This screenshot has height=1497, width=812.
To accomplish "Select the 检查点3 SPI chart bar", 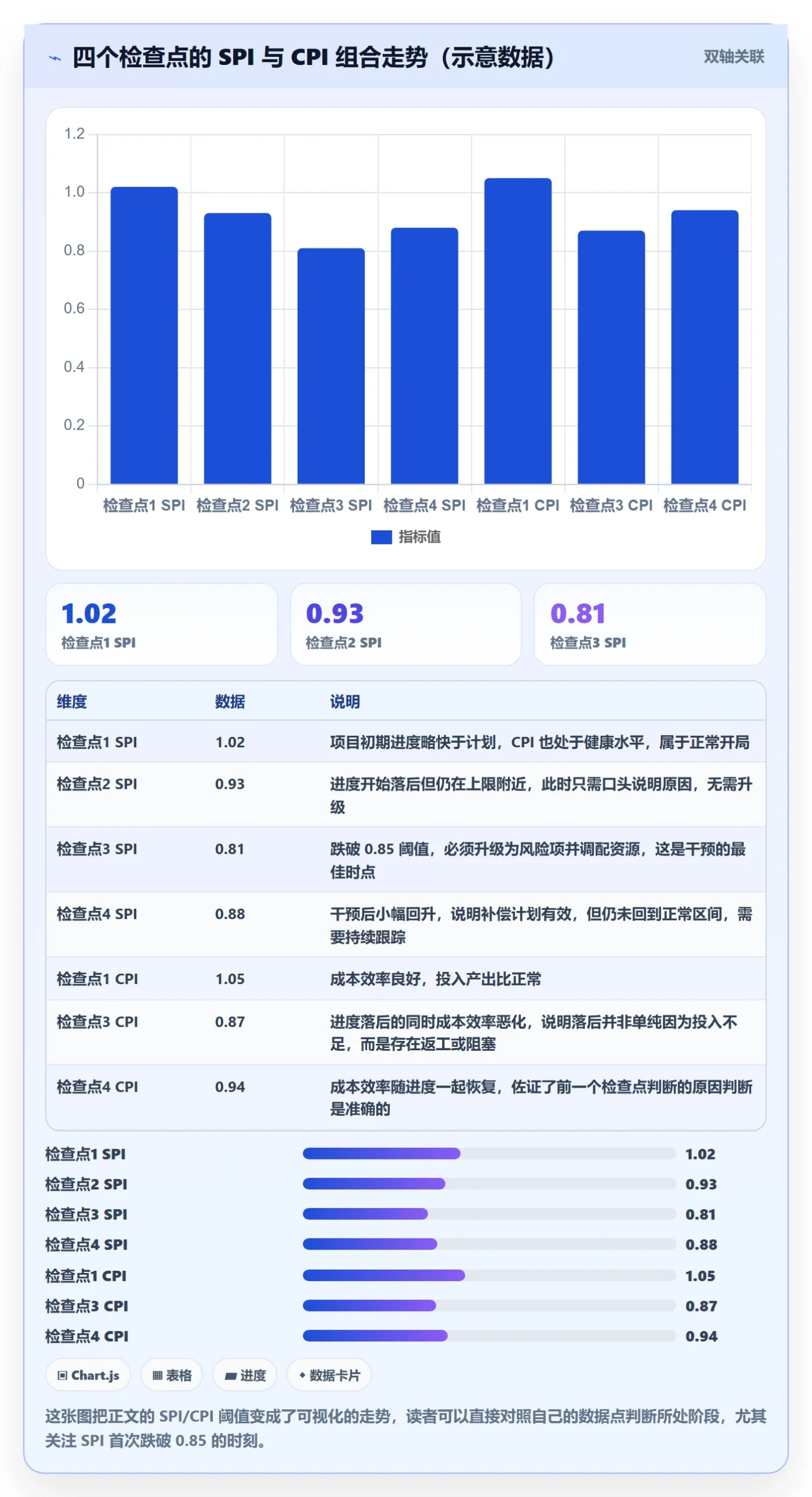I will click(331, 365).
